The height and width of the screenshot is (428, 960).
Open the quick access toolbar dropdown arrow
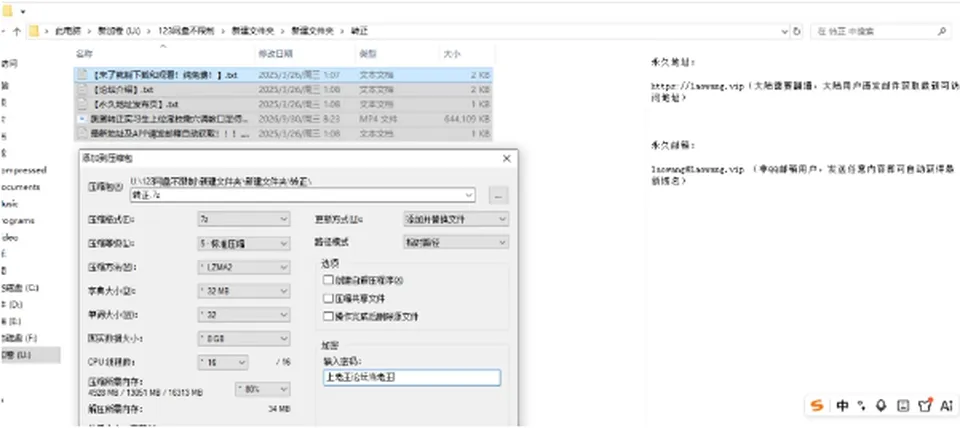[x=23, y=12]
